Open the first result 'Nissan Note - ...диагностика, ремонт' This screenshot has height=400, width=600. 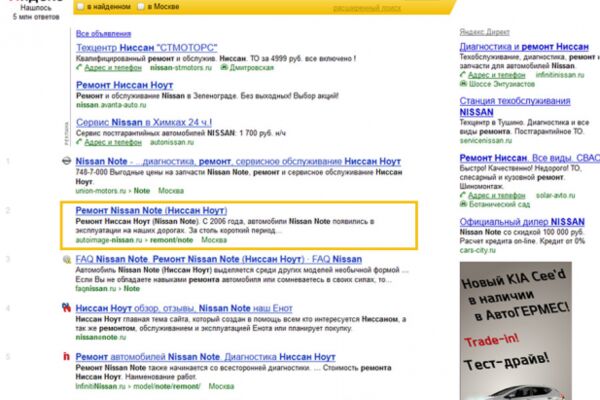pos(238,162)
